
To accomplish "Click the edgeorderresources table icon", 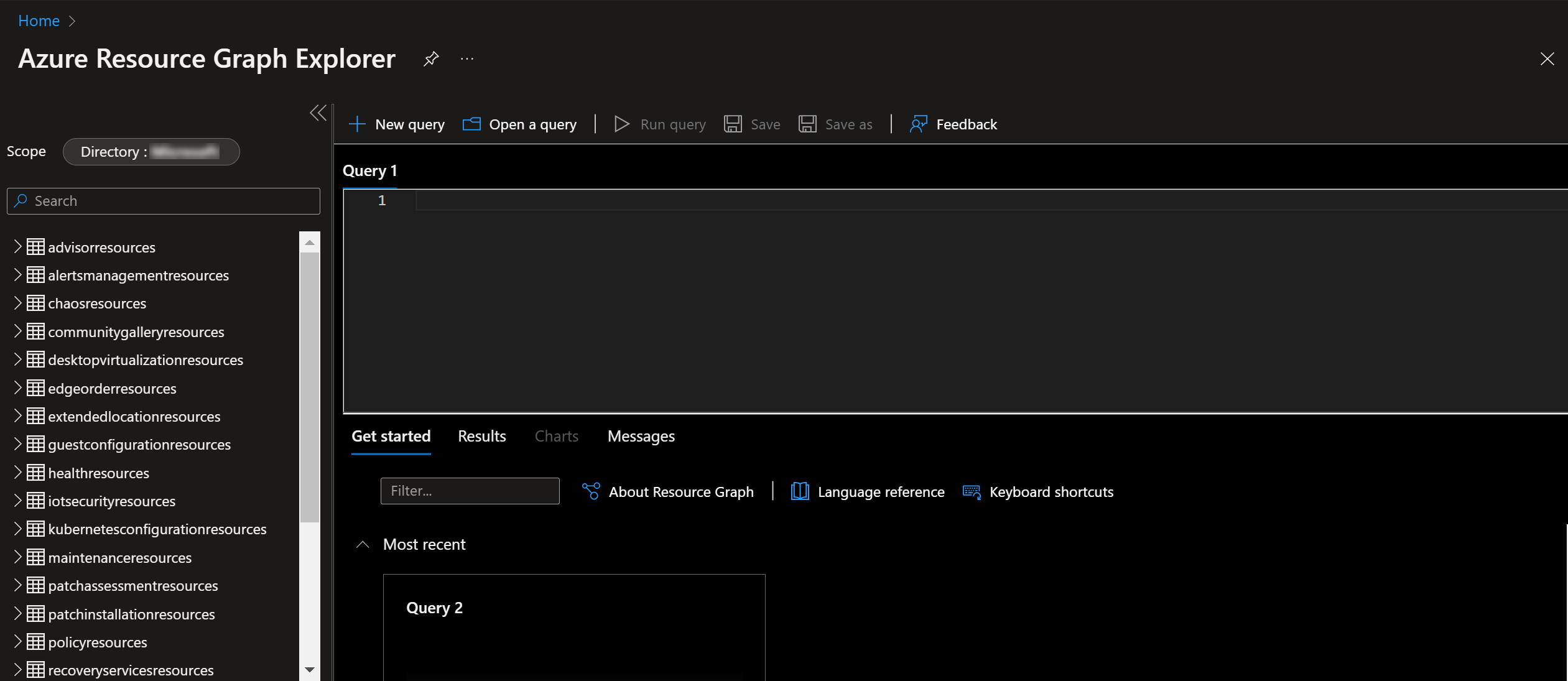I will (x=35, y=388).
